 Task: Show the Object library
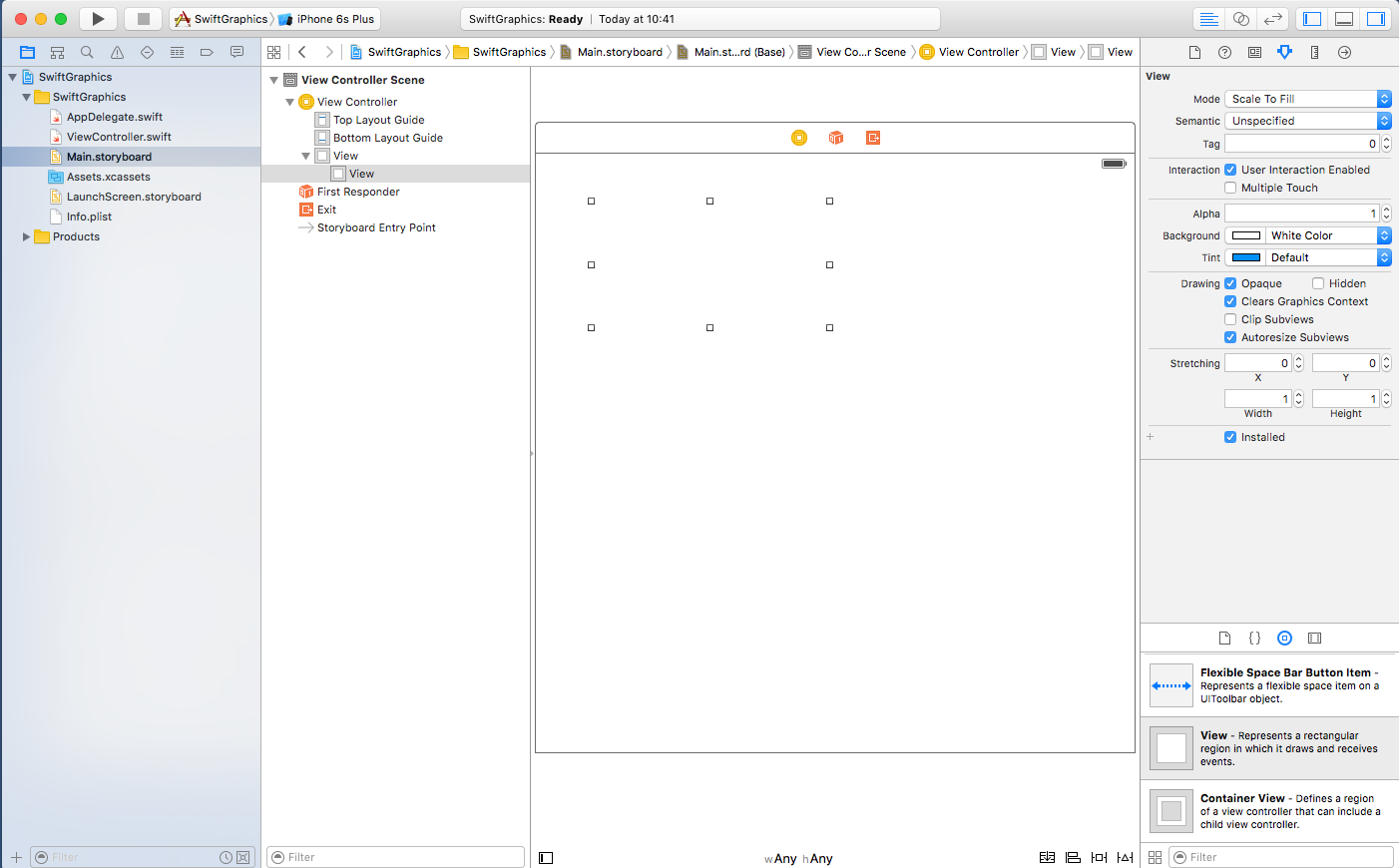click(x=1284, y=638)
